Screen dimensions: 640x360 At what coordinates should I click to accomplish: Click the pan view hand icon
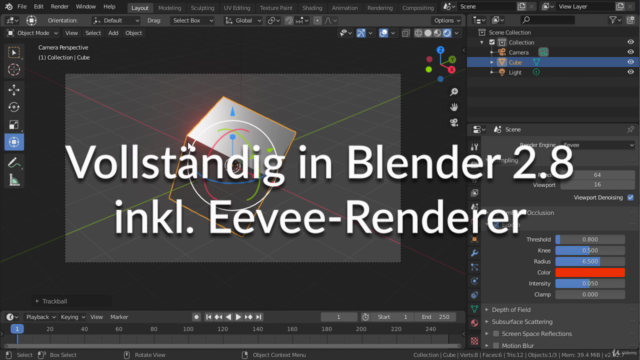pos(454,107)
